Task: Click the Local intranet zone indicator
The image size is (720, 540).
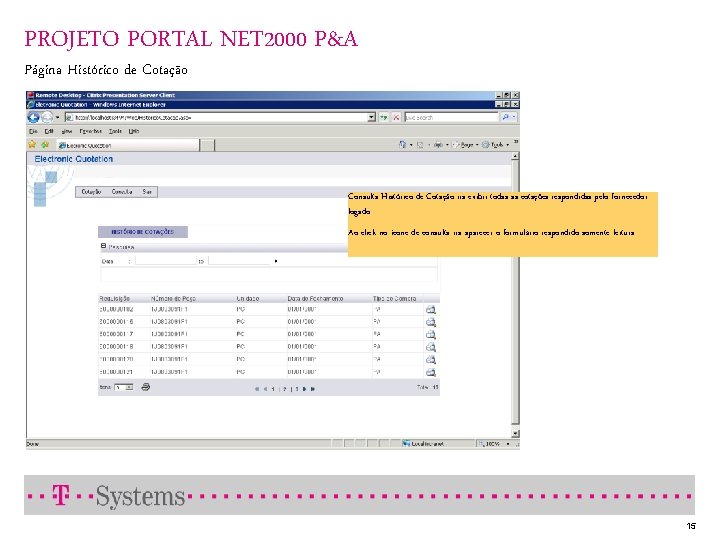Action: point(423,444)
